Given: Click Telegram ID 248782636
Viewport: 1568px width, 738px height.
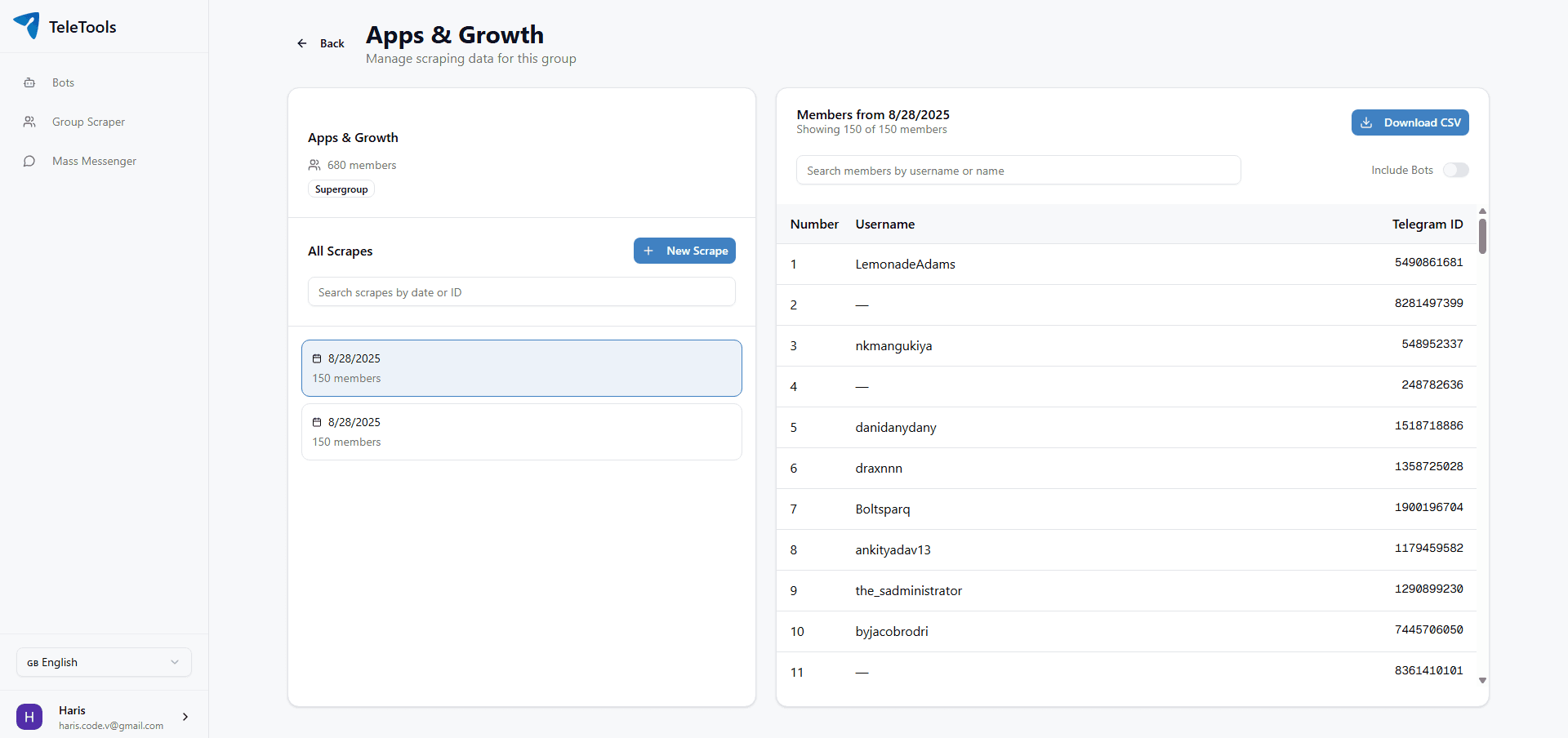Looking at the screenshot, I should [1432, 385].
